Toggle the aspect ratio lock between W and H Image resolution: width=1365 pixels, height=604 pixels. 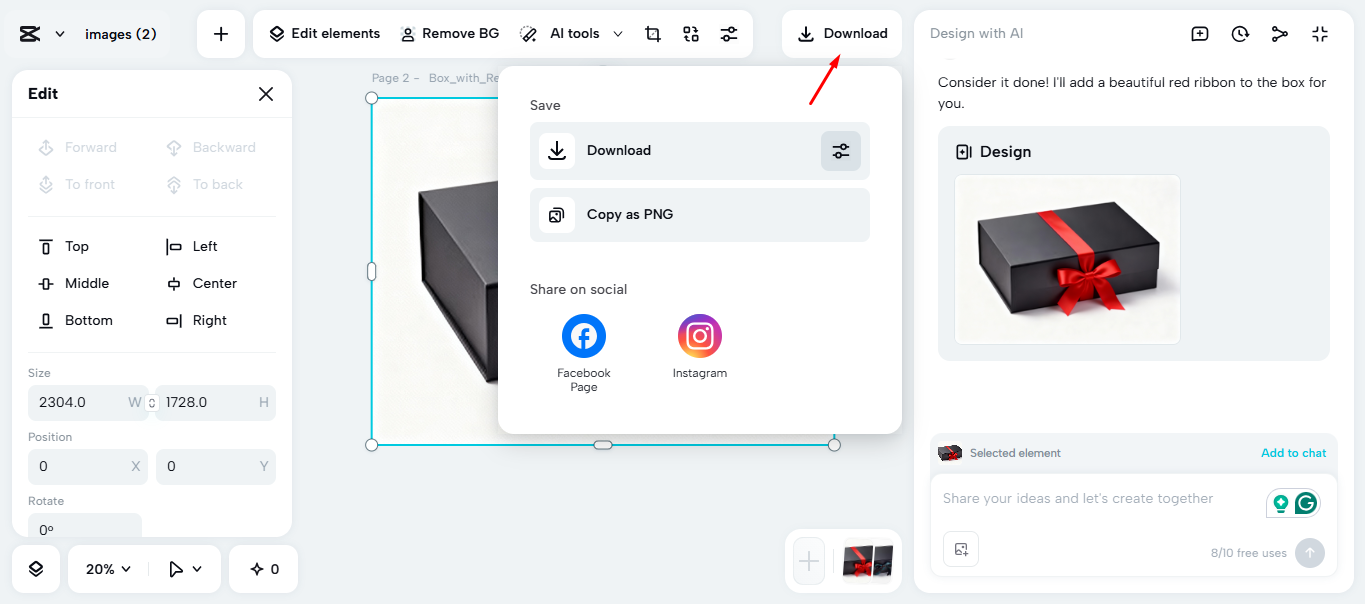152,403
